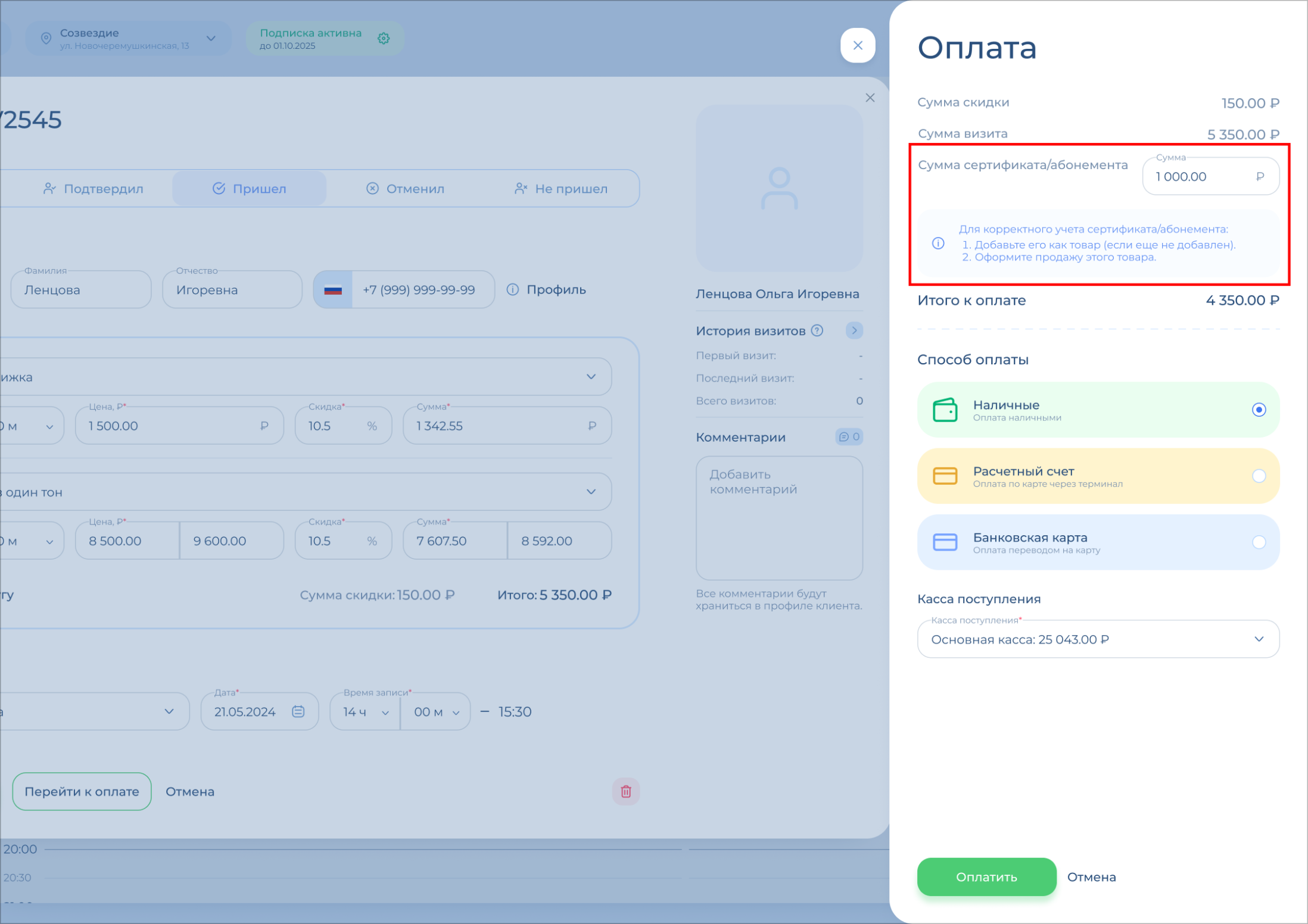This screenshot has height=924, width=1308.
Task: Select the Расчетный счет payment option
Action: point(1098,476)
